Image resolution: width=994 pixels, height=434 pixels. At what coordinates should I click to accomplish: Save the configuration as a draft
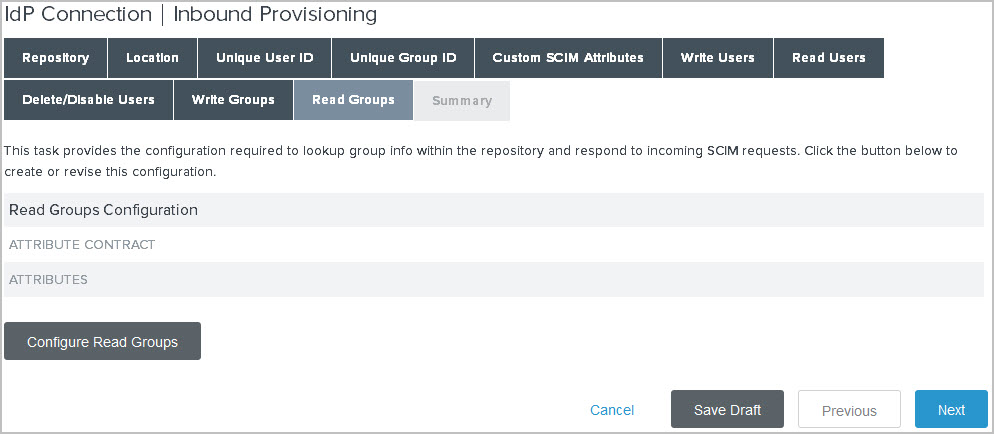click(x=727, y=410)
